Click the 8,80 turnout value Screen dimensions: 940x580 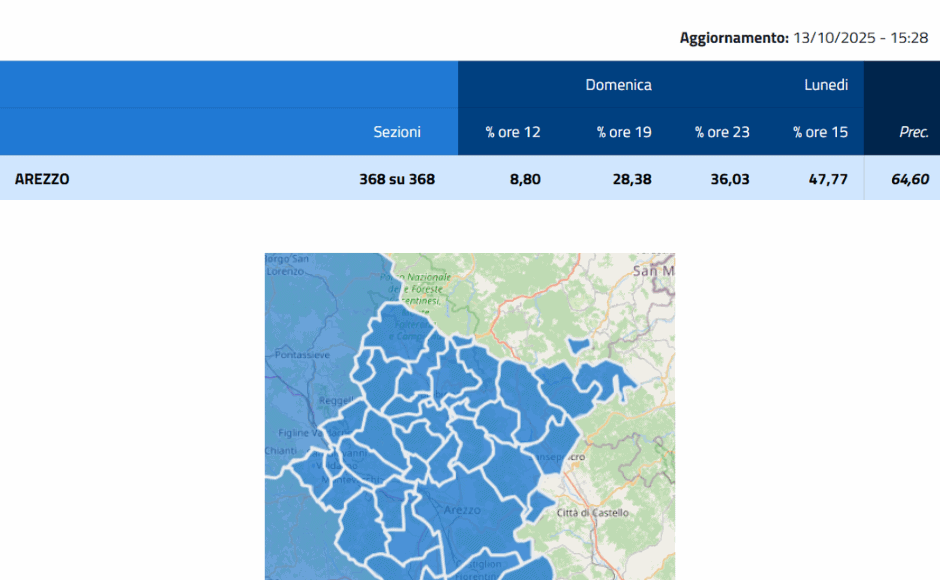(x=524, y=180)
